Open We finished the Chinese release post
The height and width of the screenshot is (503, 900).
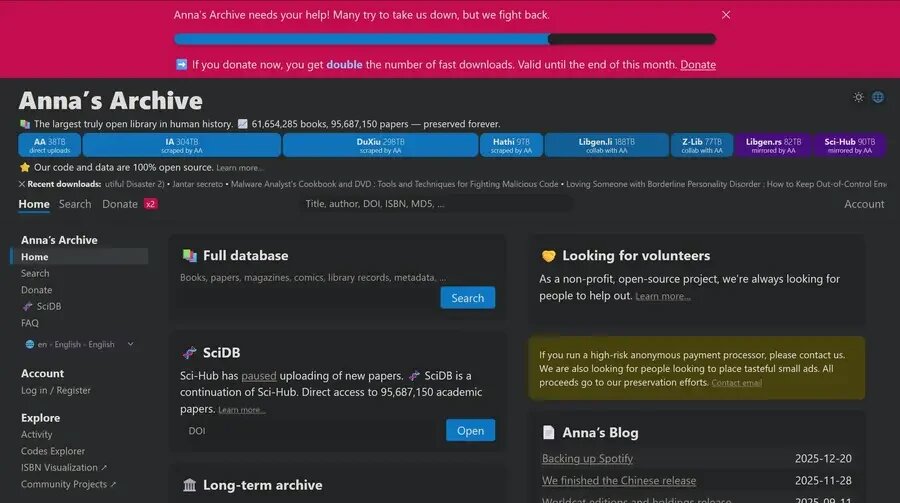tap(619, 481)
